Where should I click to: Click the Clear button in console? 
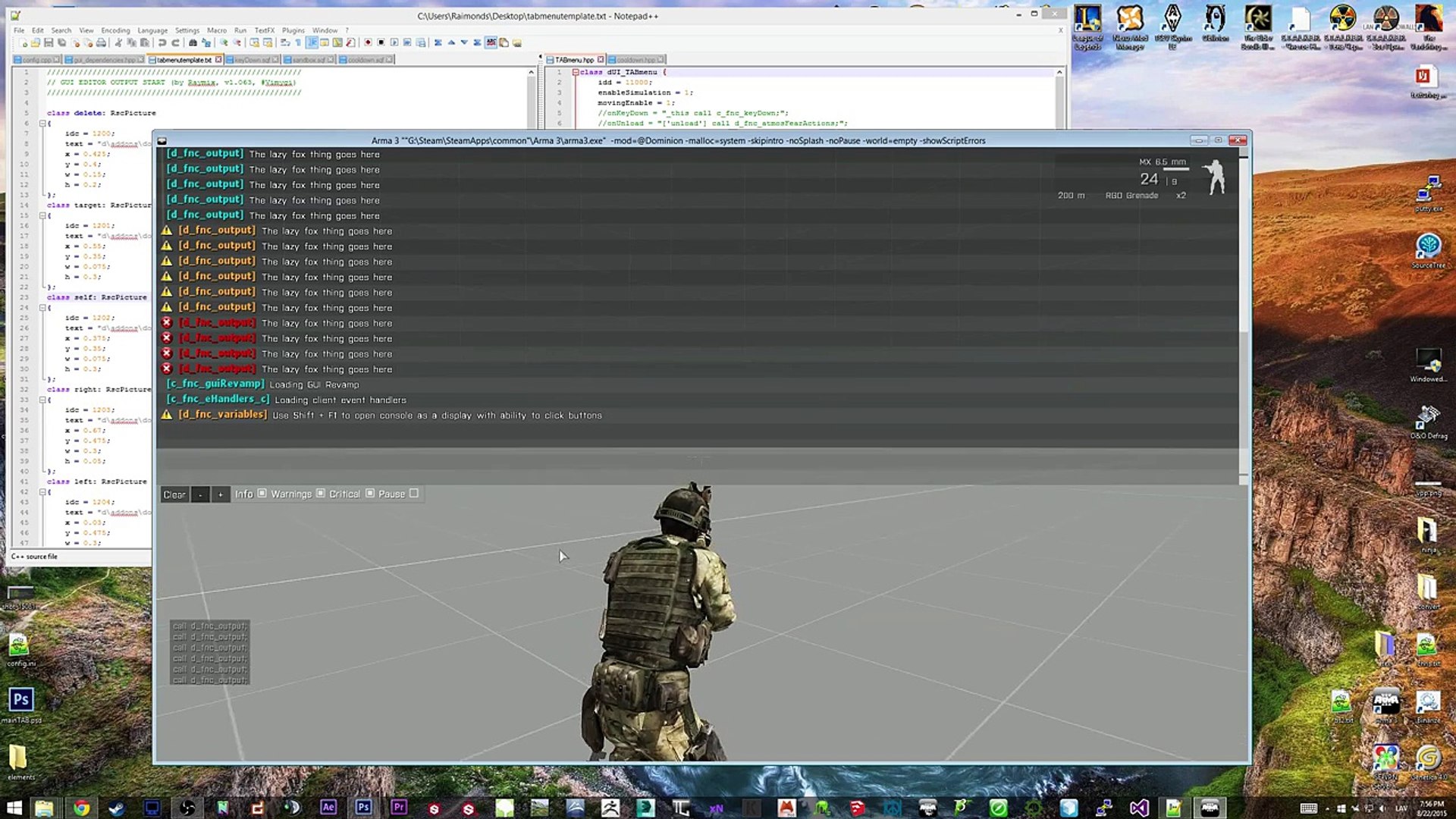pyautogui.click(x=174, y=494)
